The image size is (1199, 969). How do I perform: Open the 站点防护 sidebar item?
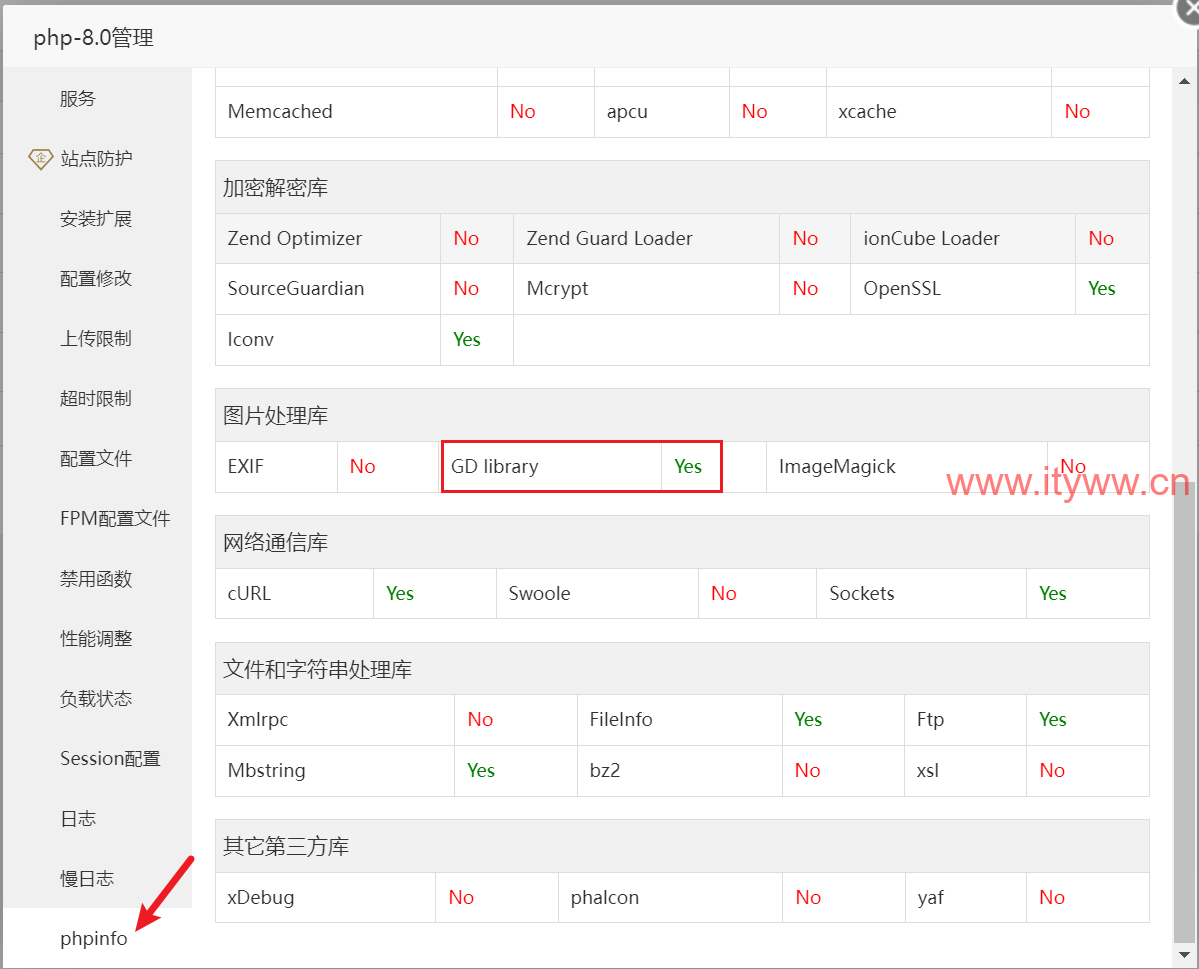click(96, 158)
